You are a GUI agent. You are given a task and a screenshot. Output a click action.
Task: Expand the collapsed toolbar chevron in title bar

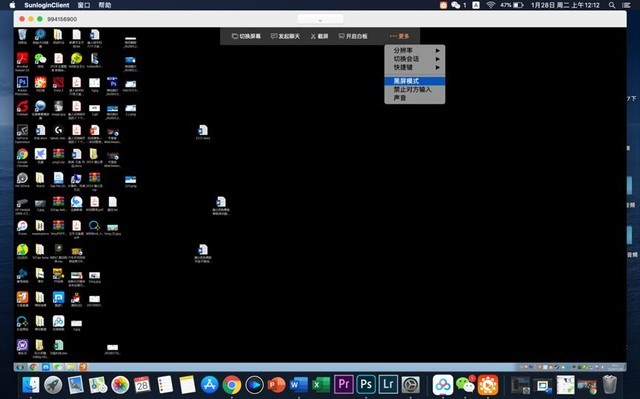click(x=320, y=20)
